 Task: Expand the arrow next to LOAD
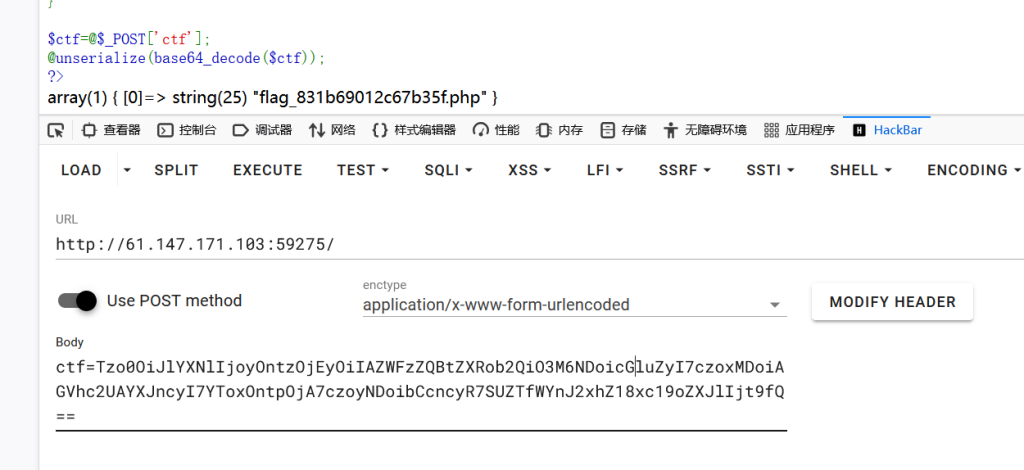point(126,170)
